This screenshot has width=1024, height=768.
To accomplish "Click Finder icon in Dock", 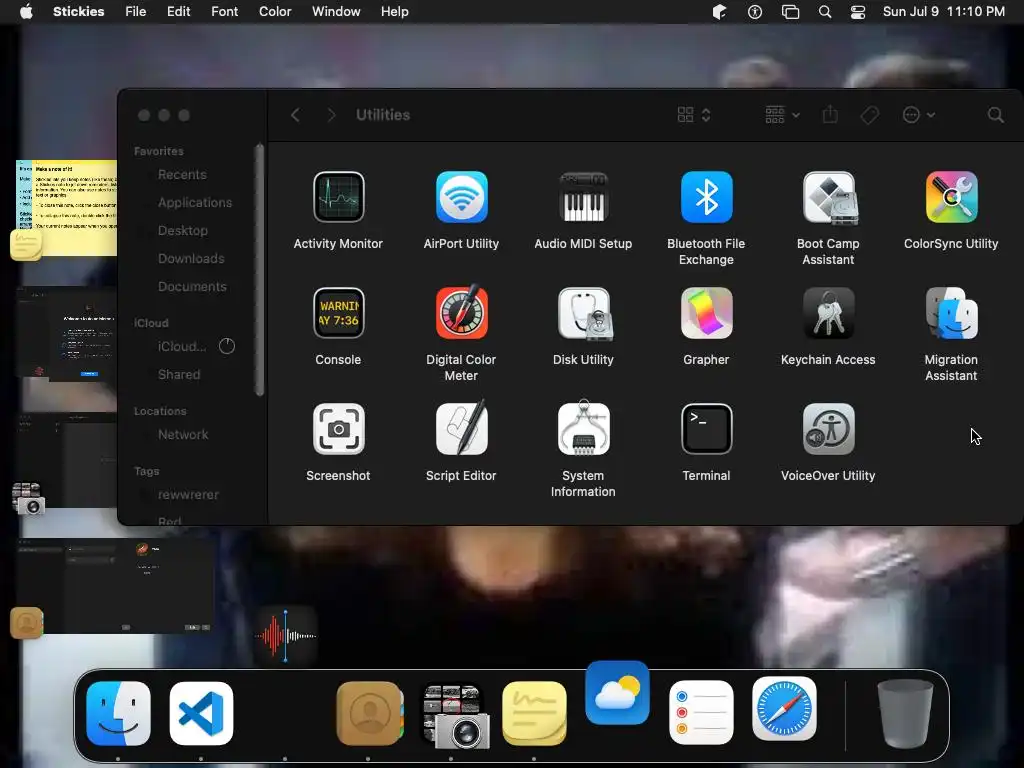I will pos(118,713).
